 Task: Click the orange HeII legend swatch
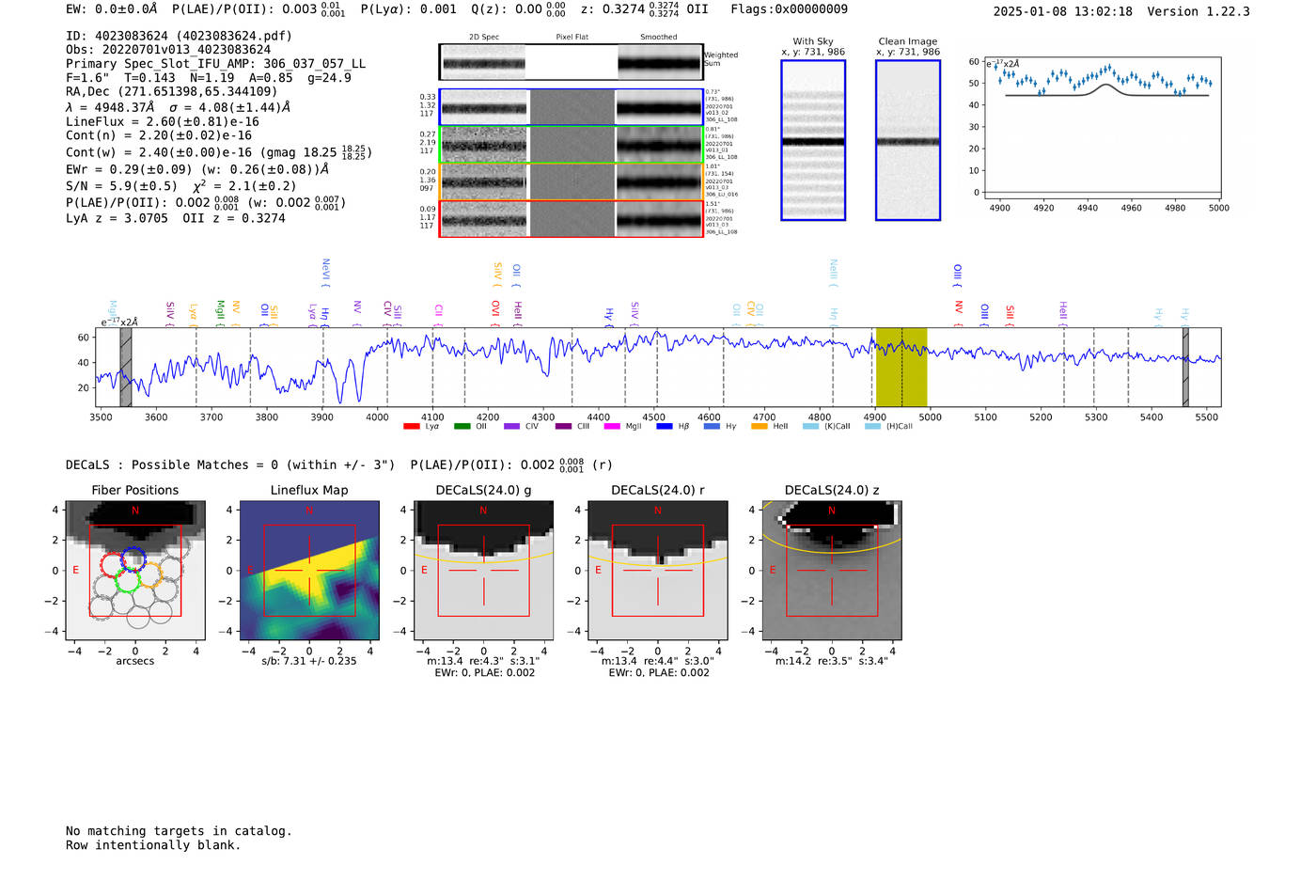pyautogui.click(x=760, y=427)
